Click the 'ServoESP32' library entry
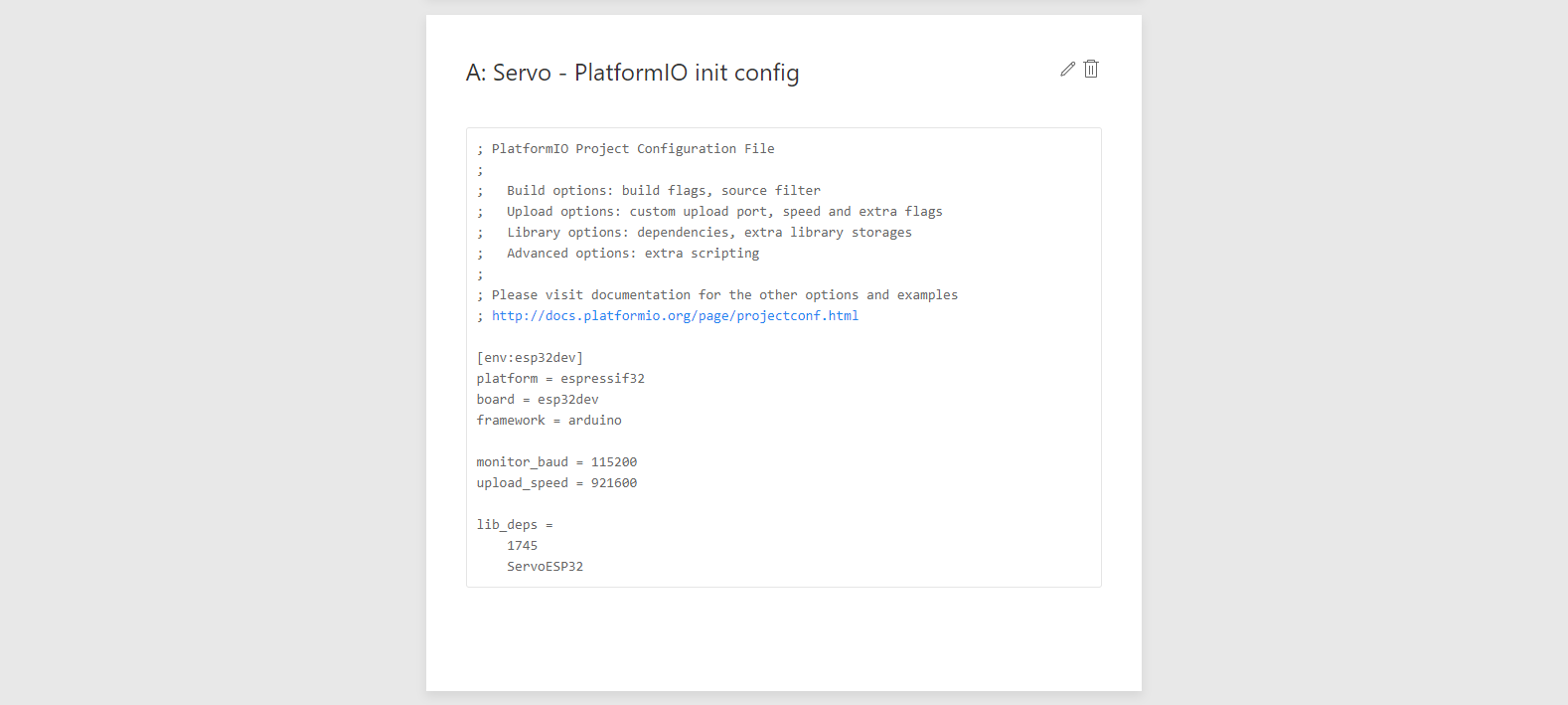The image size is (1568, 705). (545, 566)
